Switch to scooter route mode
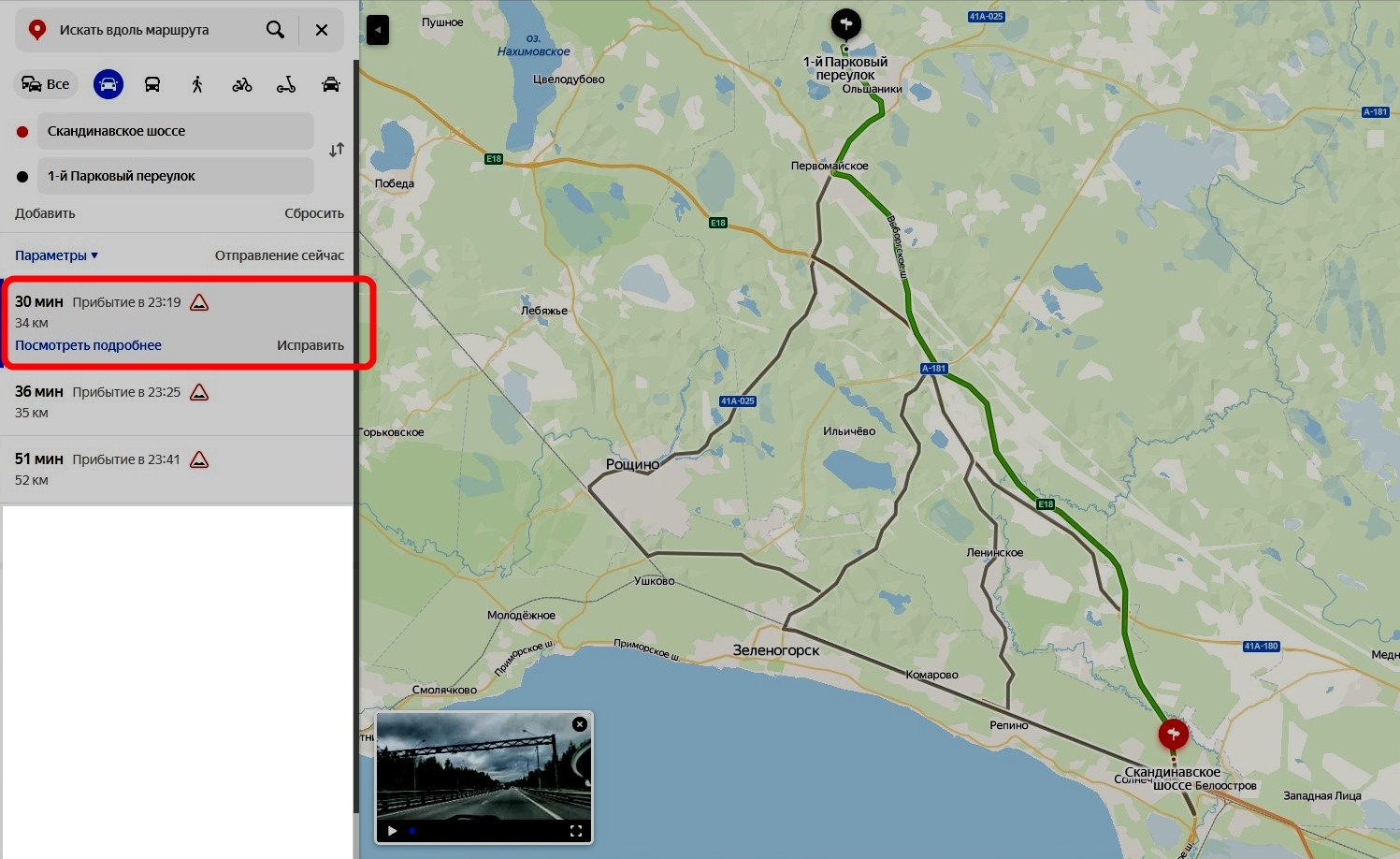This screenshot has width=1400, height=859. [x=286, y=84]
